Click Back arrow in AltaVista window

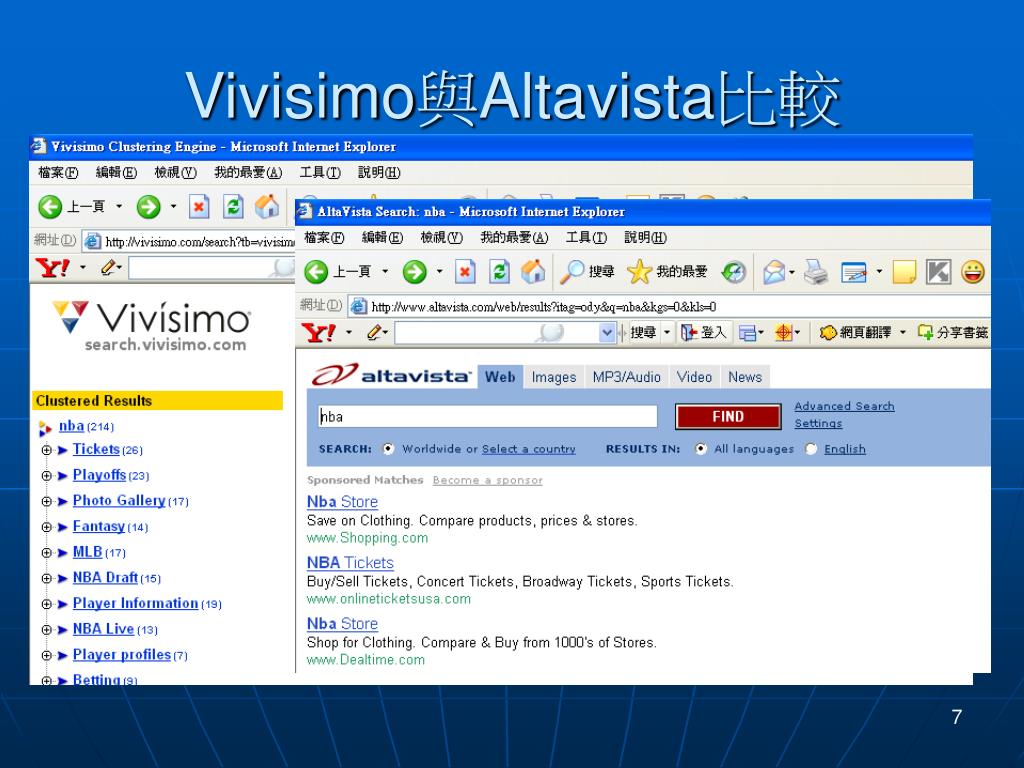click(317, 272)
